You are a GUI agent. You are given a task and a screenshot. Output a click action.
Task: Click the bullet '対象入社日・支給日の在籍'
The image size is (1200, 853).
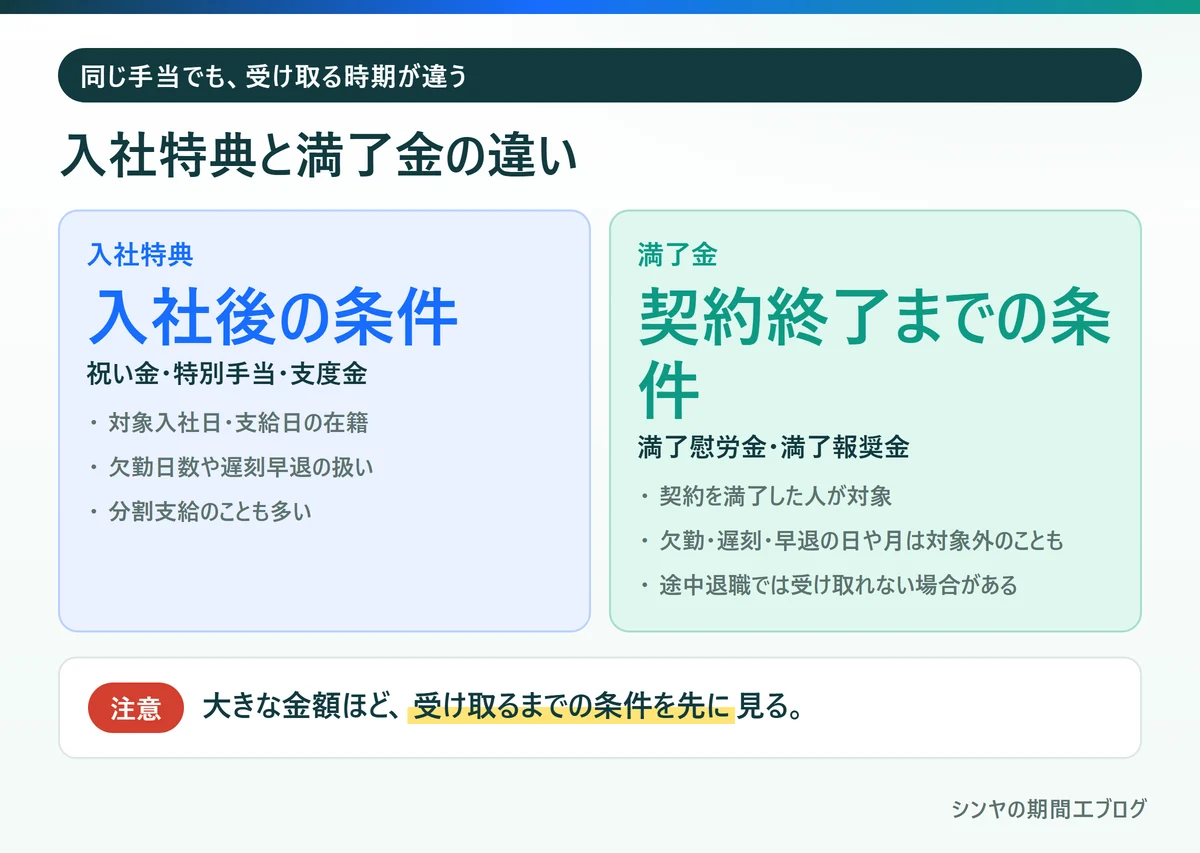pyautogui.click(x=238, y=423)
